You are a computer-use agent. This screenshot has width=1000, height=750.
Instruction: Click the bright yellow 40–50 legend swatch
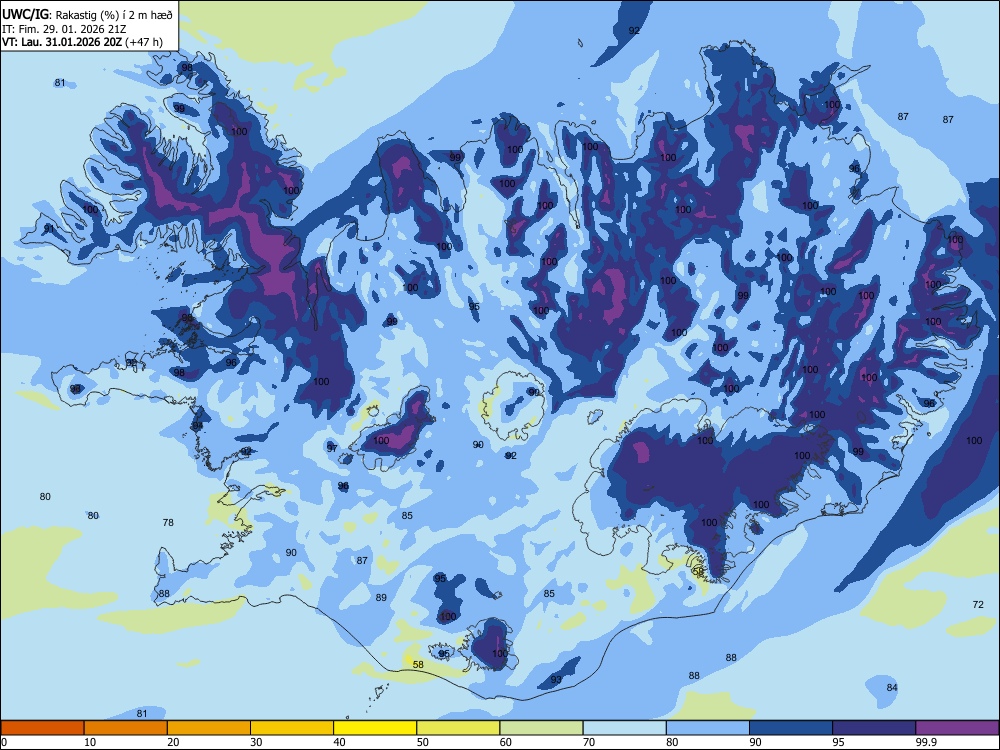(x=375, y=728)
